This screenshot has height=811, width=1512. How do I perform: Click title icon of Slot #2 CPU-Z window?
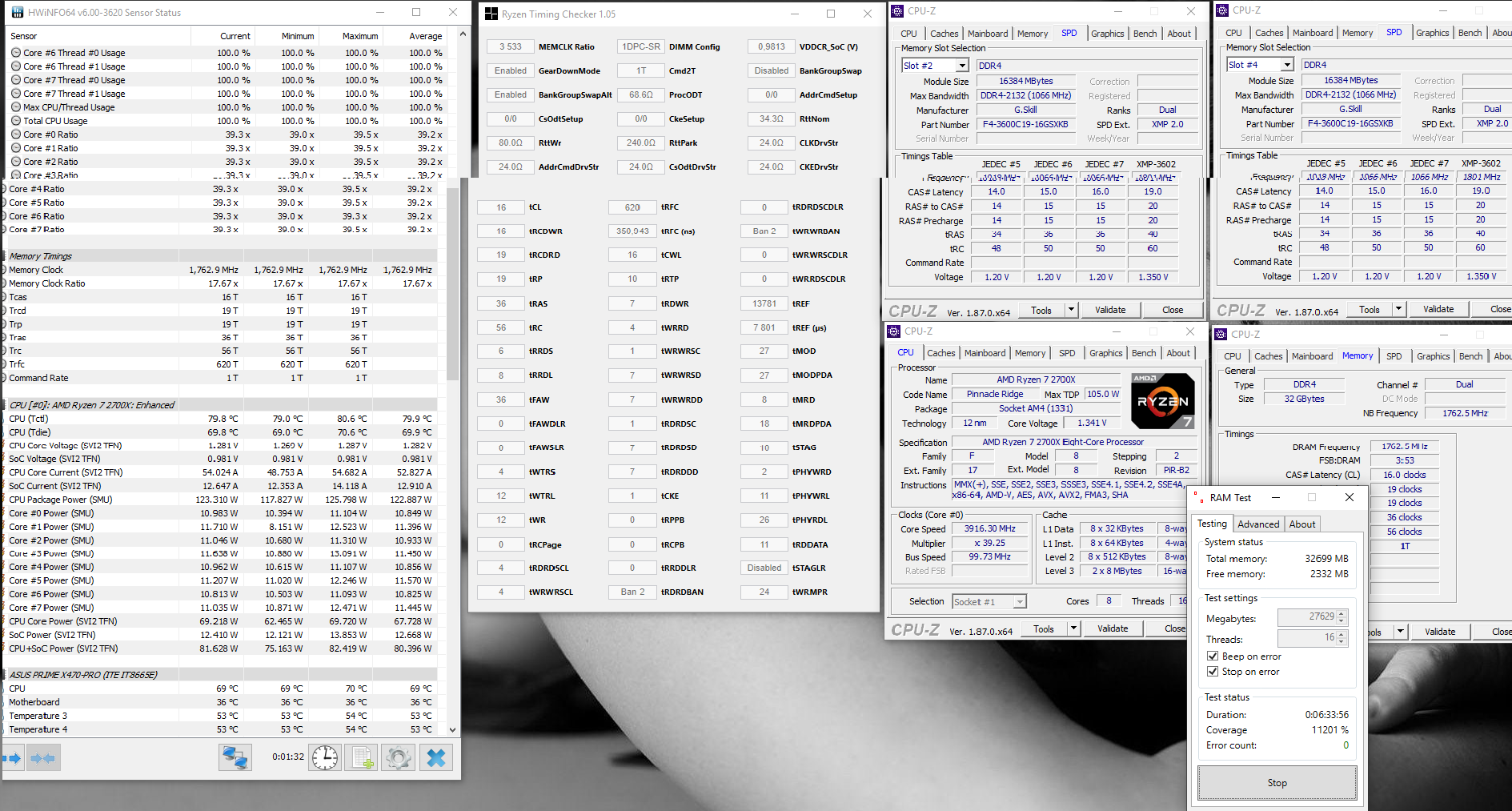point(898,11)
